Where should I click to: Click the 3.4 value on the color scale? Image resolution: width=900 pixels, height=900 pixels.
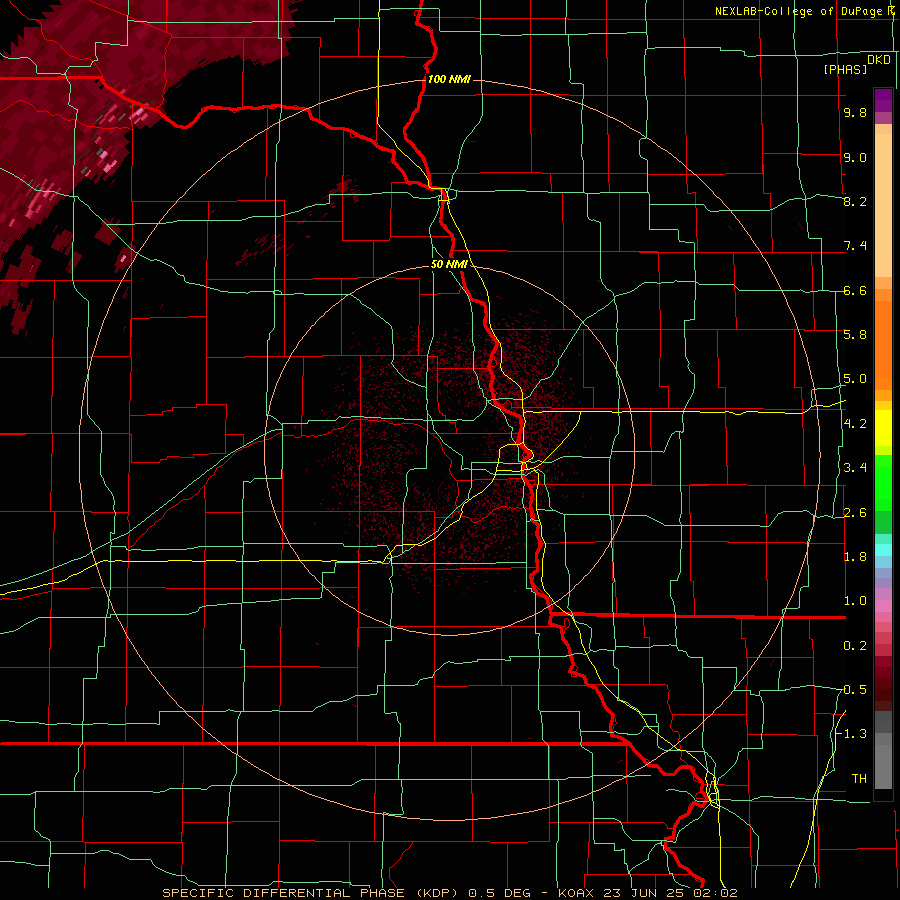(855, 468)
